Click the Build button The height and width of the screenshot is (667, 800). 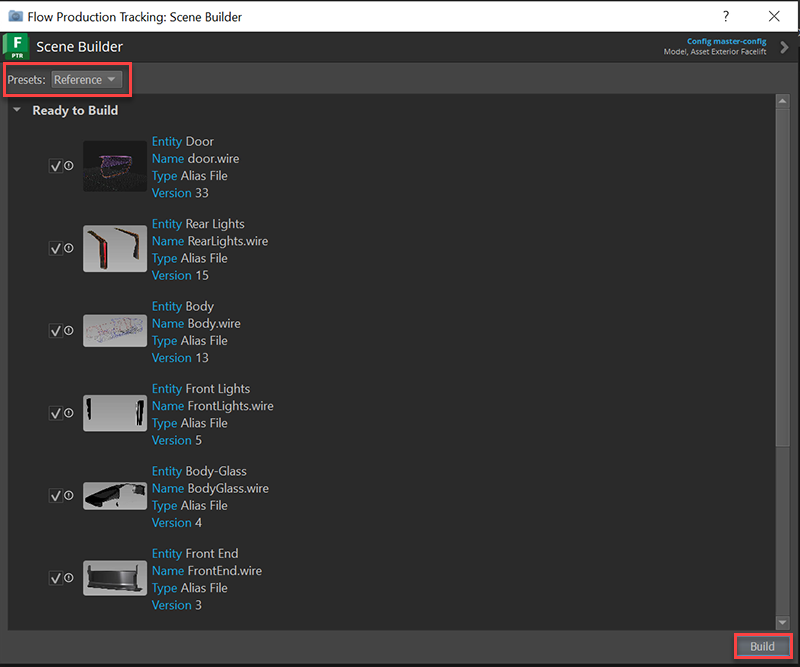[762, 646]
